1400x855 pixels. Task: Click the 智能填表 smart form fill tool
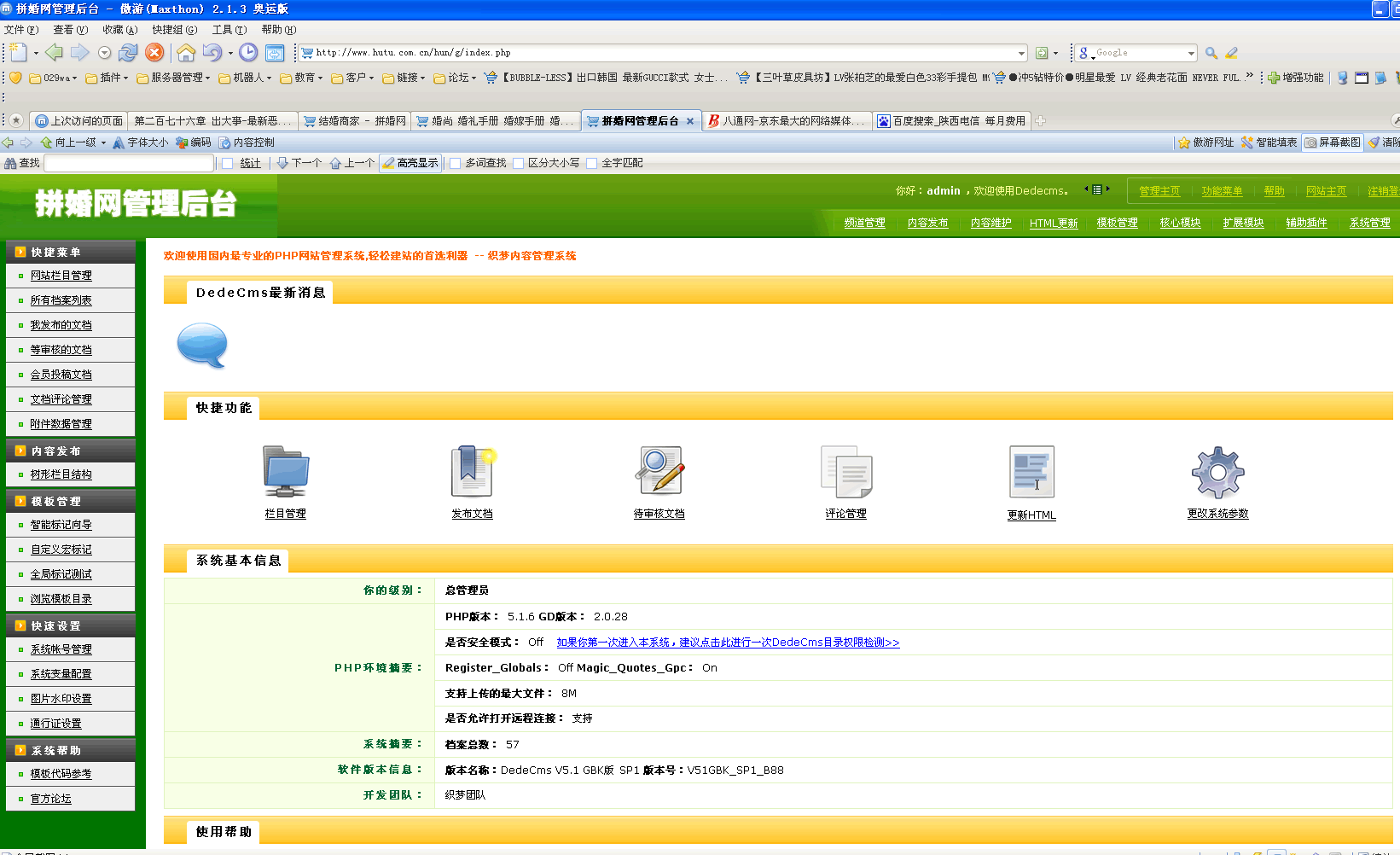coord(1269,142)
